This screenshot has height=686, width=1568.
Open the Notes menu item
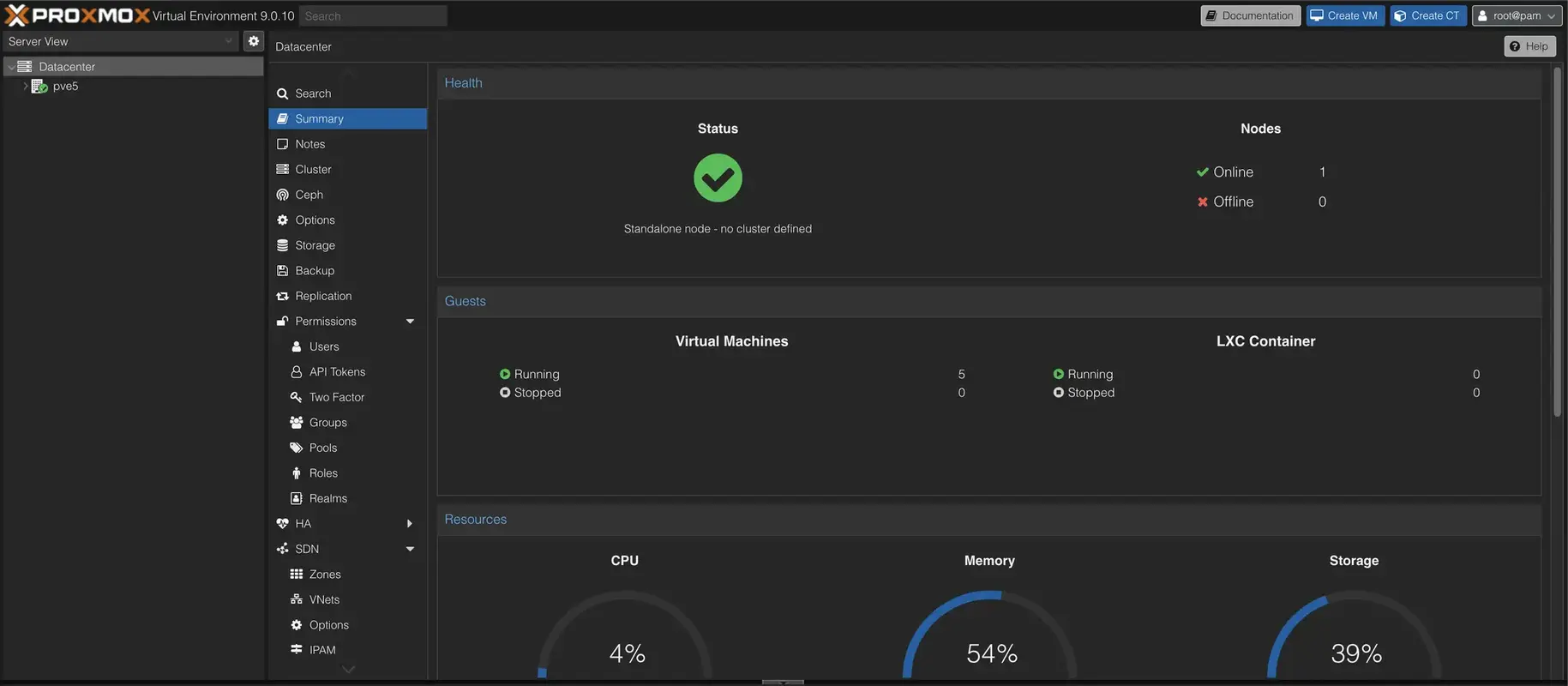click(309, 144)
